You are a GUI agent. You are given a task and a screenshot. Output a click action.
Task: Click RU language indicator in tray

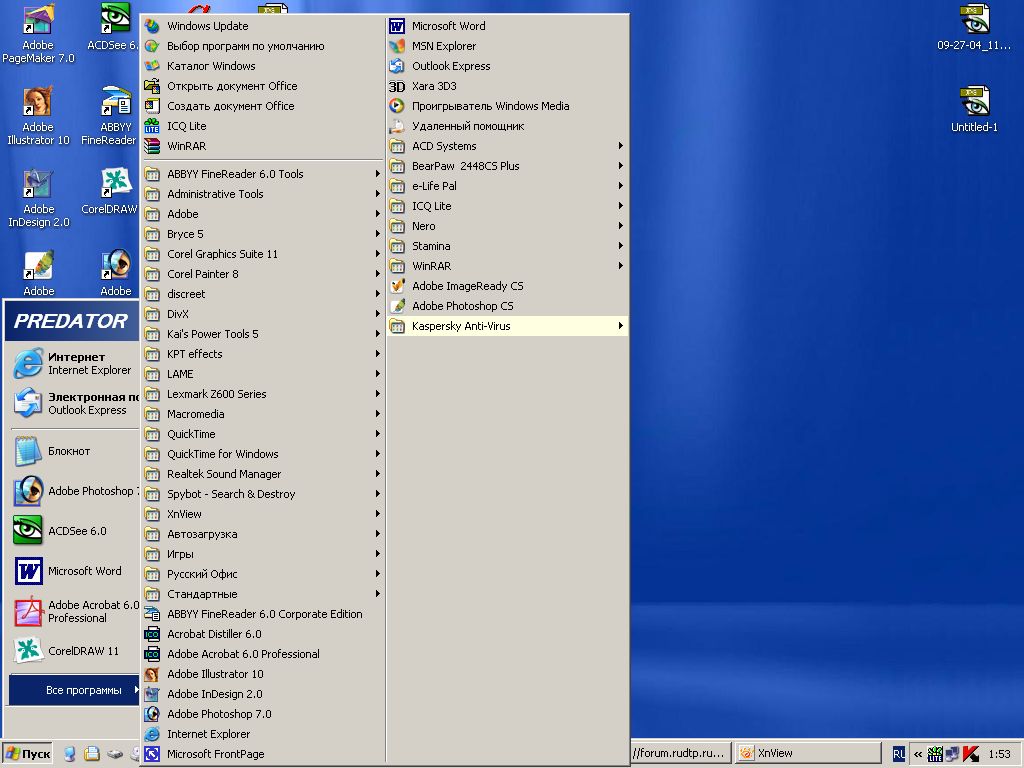pyautogui.click(x=899, y=754)
